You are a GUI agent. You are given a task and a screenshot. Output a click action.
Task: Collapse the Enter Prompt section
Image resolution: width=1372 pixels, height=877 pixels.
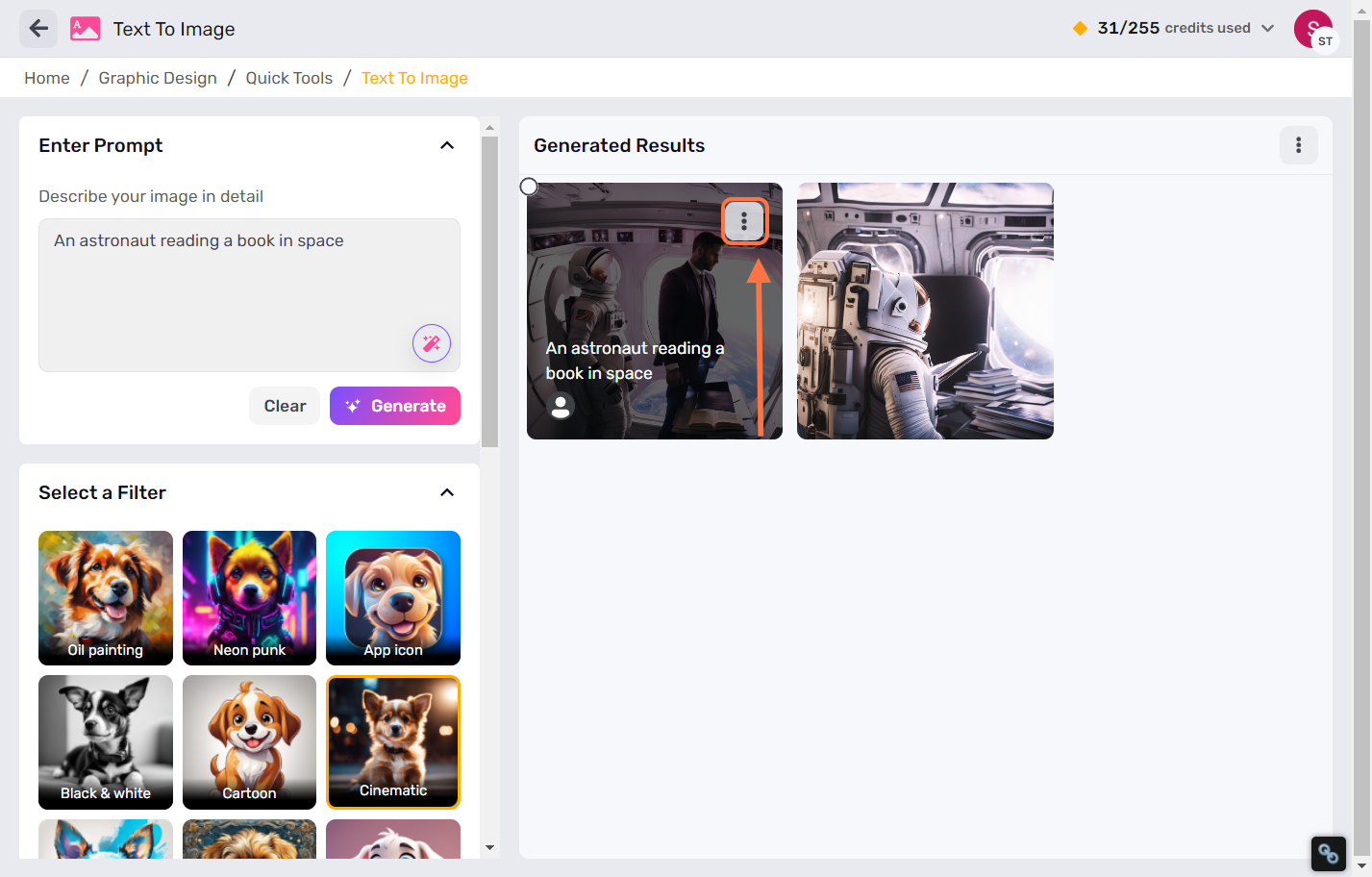[447, 145]
